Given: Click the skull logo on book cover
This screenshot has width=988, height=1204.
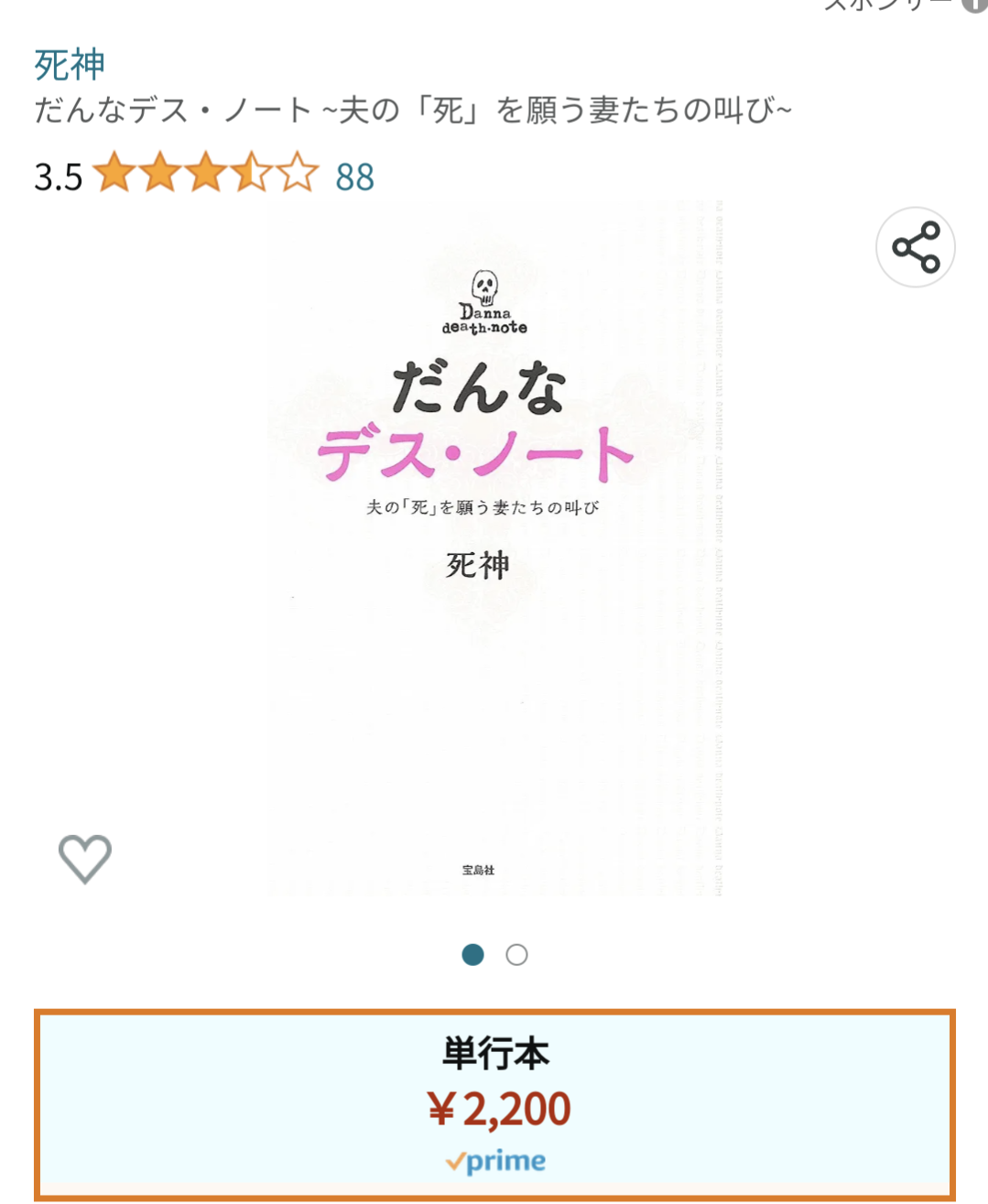Looking at the screenshot, I should (x=485, y=287).
